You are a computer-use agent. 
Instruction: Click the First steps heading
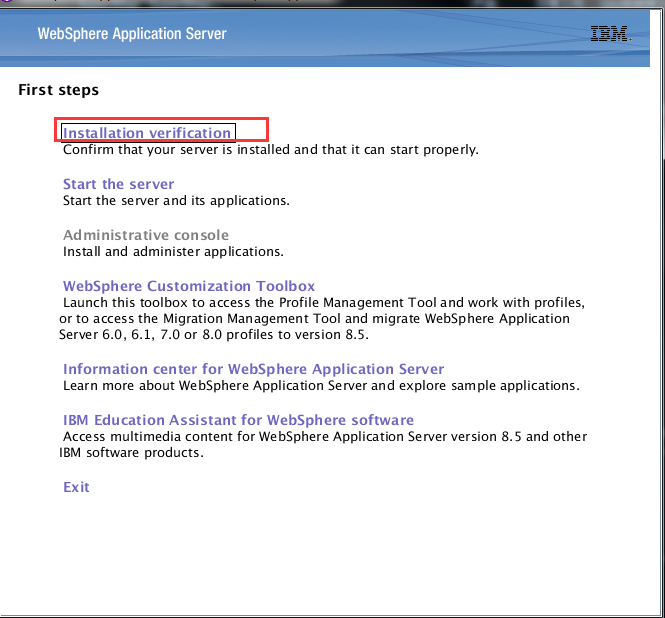(x=59, y=90)
